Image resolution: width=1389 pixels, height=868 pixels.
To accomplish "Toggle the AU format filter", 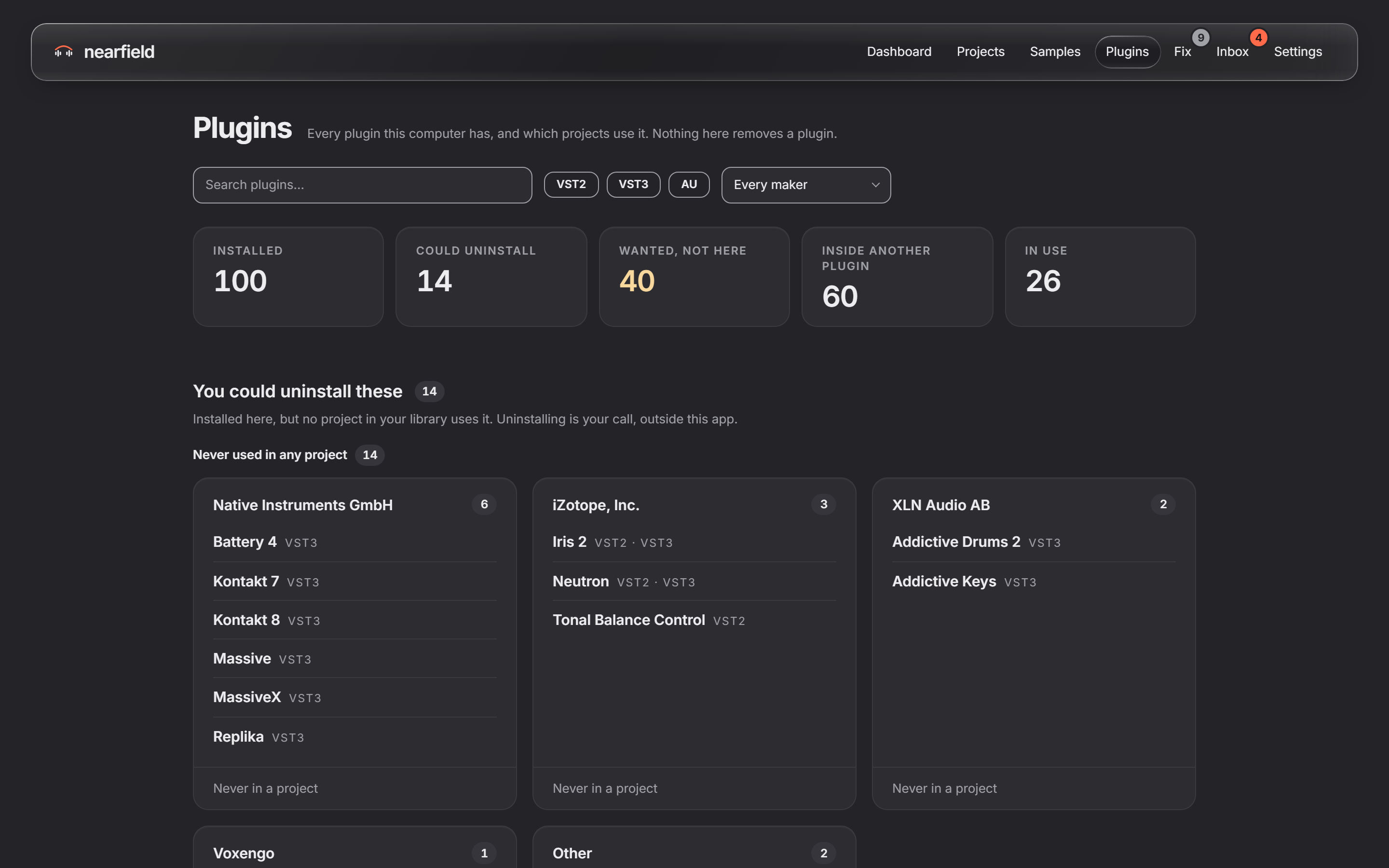I will point(689,184).
